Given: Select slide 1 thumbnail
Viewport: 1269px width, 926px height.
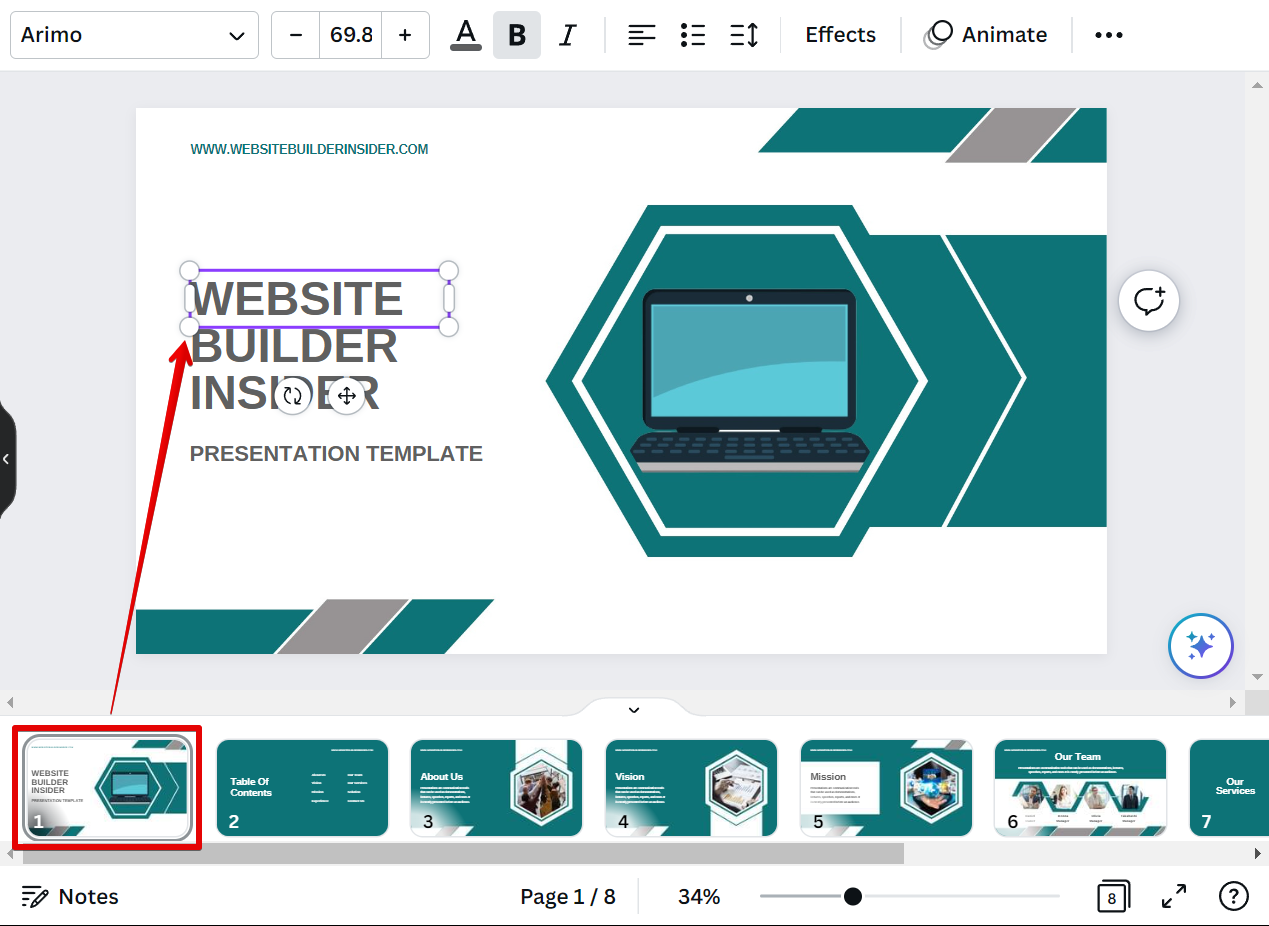Looking at the screenshot, I should click(107, 788).
